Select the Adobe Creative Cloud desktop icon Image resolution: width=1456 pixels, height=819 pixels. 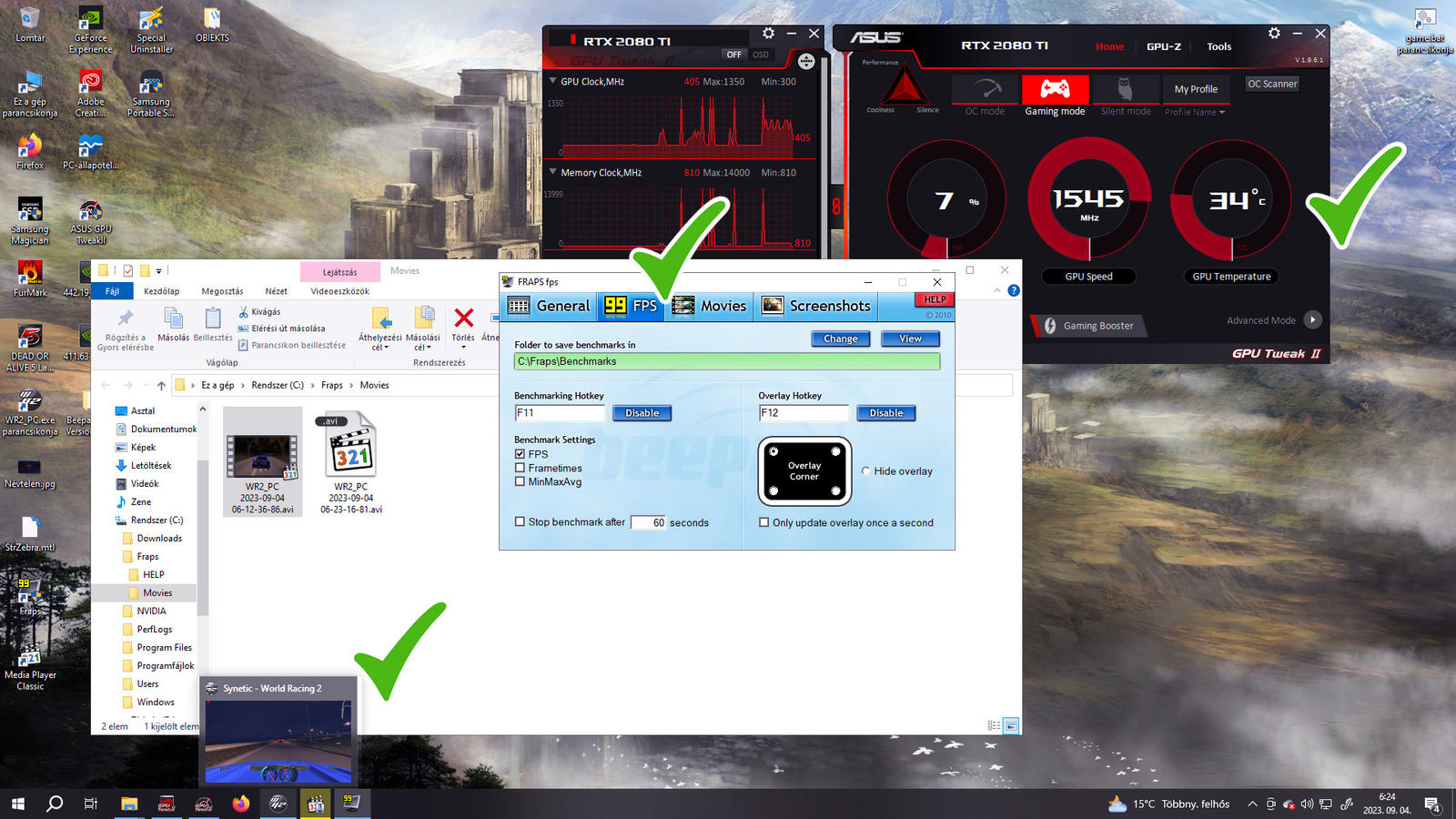tap(91, 96)
